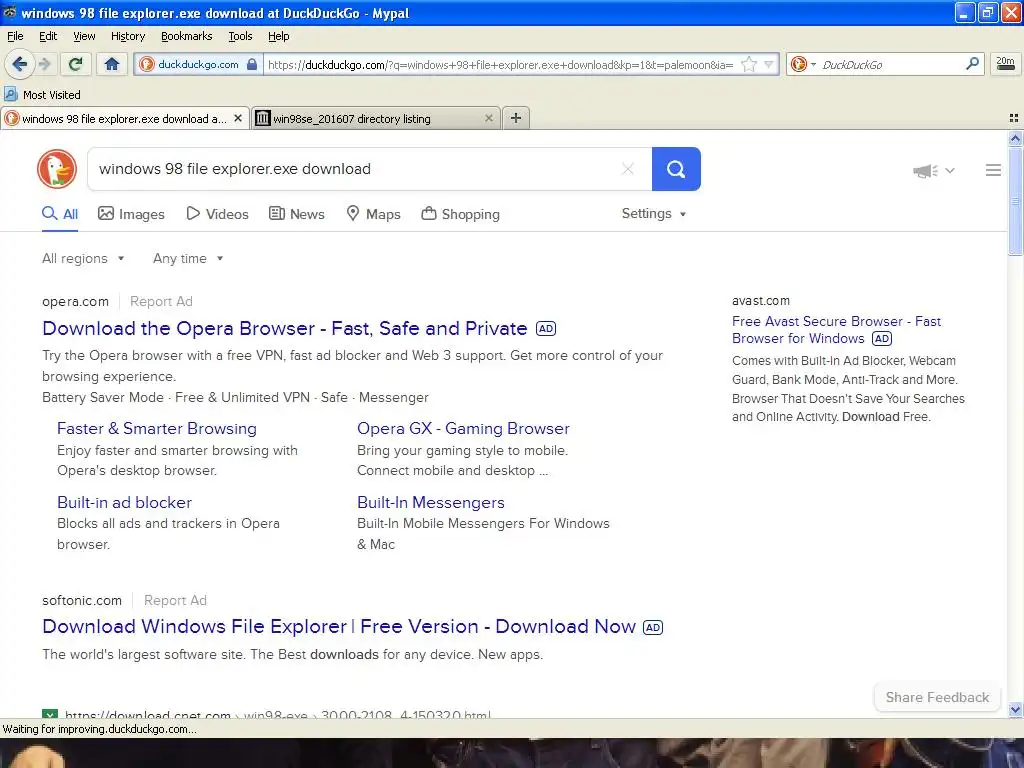This screenshot has height=768, width=1024.
Task: Click the duckduckgo.com site identity label
Action: coord(198,65)
